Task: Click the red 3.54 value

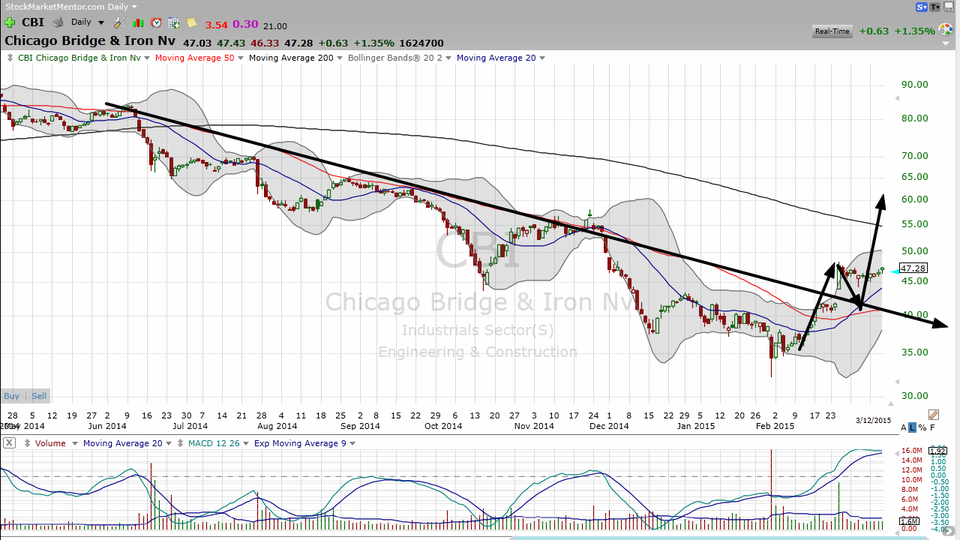Action: click(x=216, y=25)
